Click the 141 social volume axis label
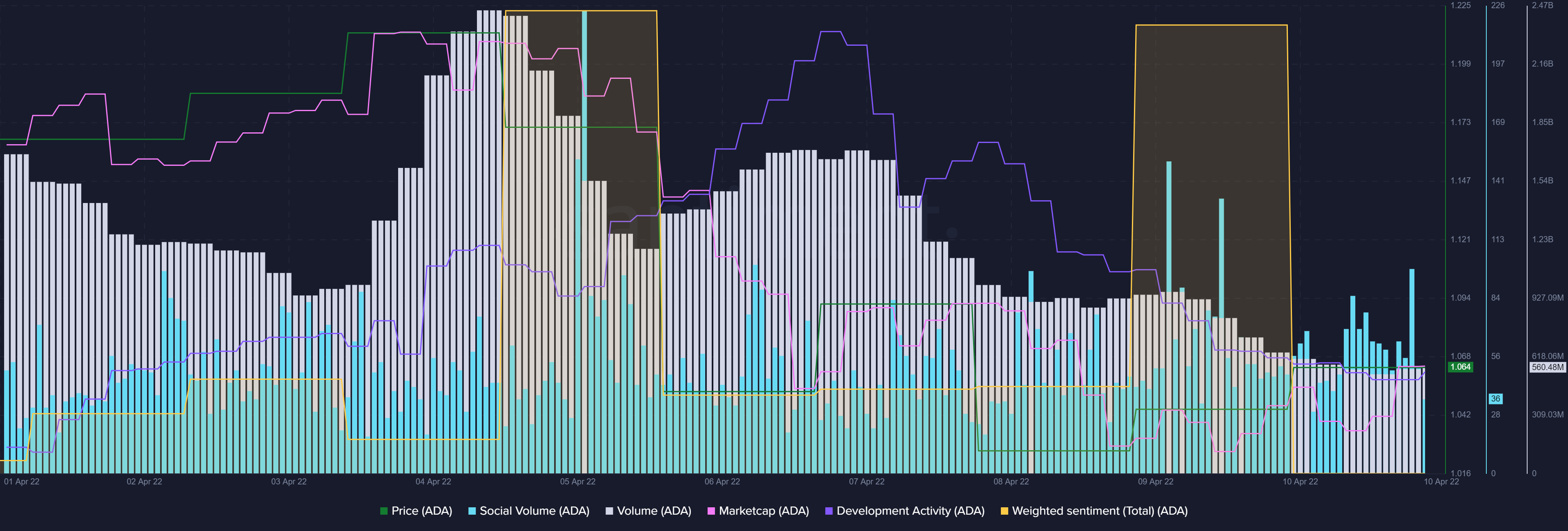This screenshot has width=1568, height=531. pyautogui.click(x=1498, y=181)
